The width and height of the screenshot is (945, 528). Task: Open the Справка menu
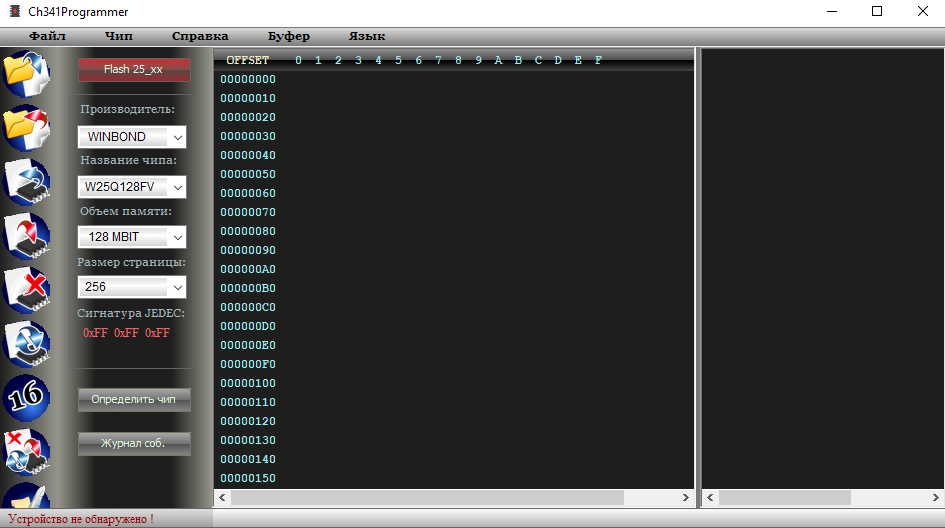point(200,36)
